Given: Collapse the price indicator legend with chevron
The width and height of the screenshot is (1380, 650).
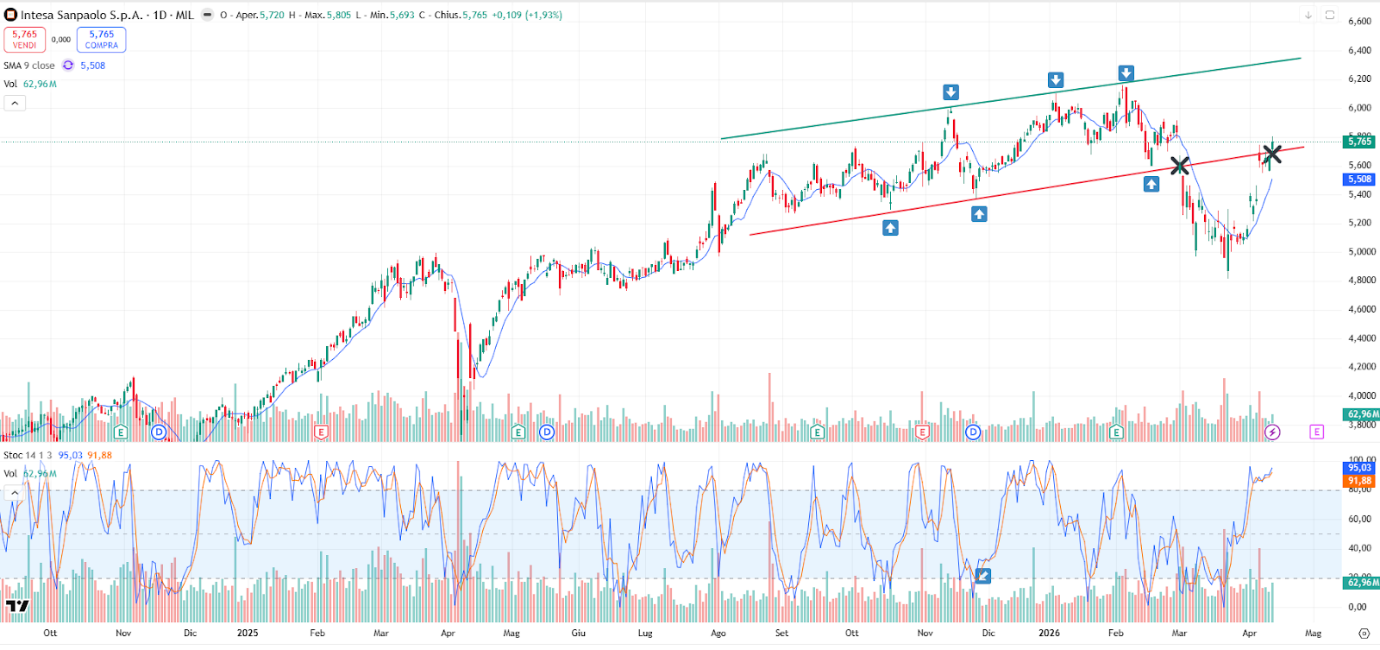Looking at the screenshot, I should (x=15, y=101).
